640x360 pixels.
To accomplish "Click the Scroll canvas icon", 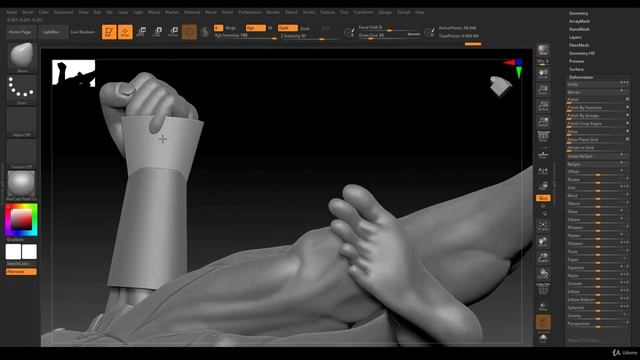I will [x=543, y=74].
